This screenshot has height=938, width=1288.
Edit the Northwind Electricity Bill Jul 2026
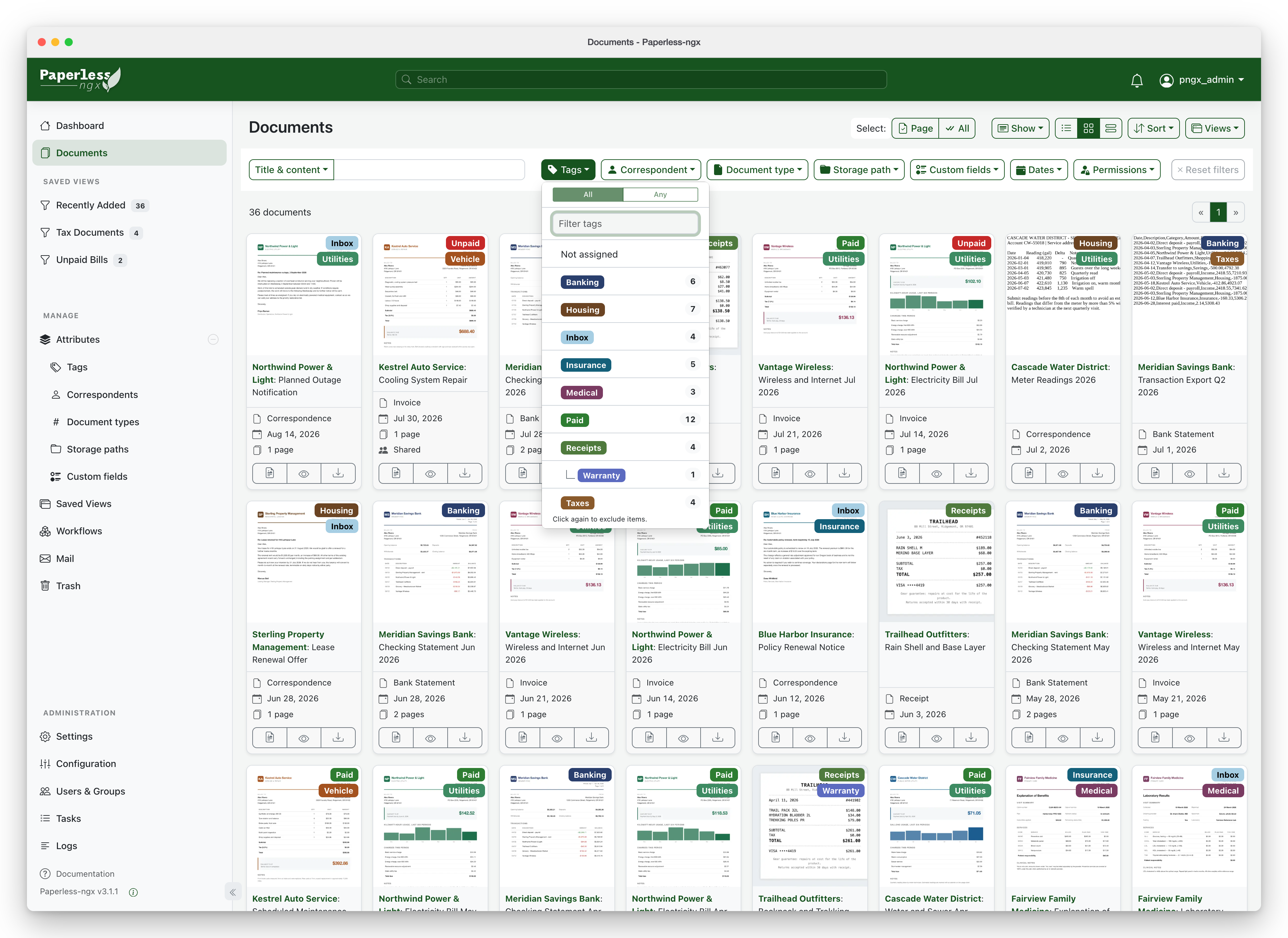click(x=902, y=473)
